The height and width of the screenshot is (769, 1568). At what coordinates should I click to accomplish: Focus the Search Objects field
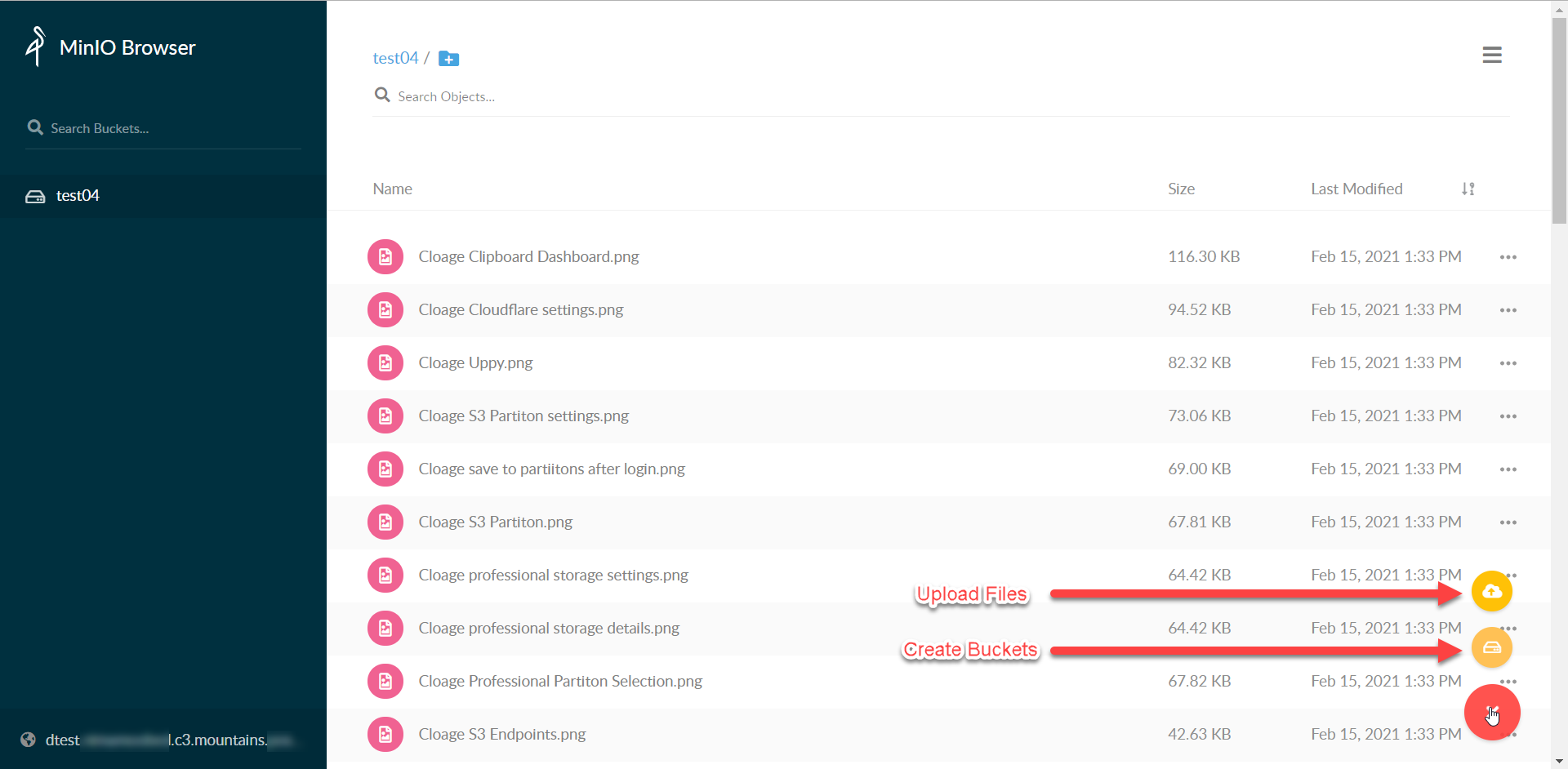coord(939,96)
